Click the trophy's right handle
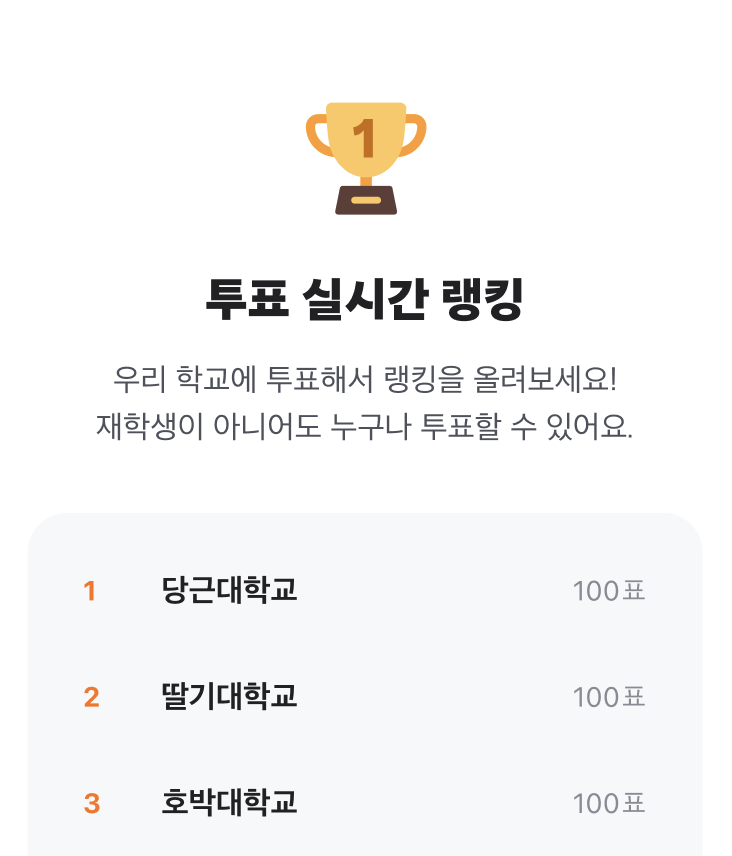 pyautogui.click(x=413, y=135)
